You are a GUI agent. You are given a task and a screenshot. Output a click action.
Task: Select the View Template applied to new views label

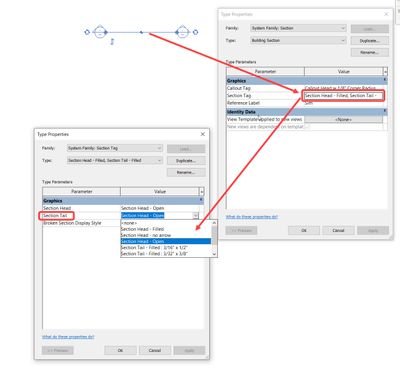point(265,119)
